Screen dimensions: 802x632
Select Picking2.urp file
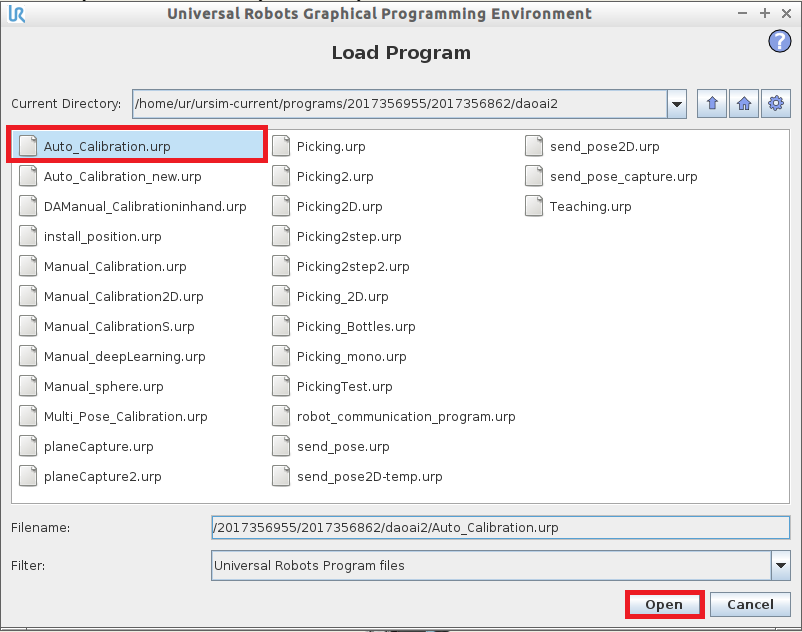(323, 176)
